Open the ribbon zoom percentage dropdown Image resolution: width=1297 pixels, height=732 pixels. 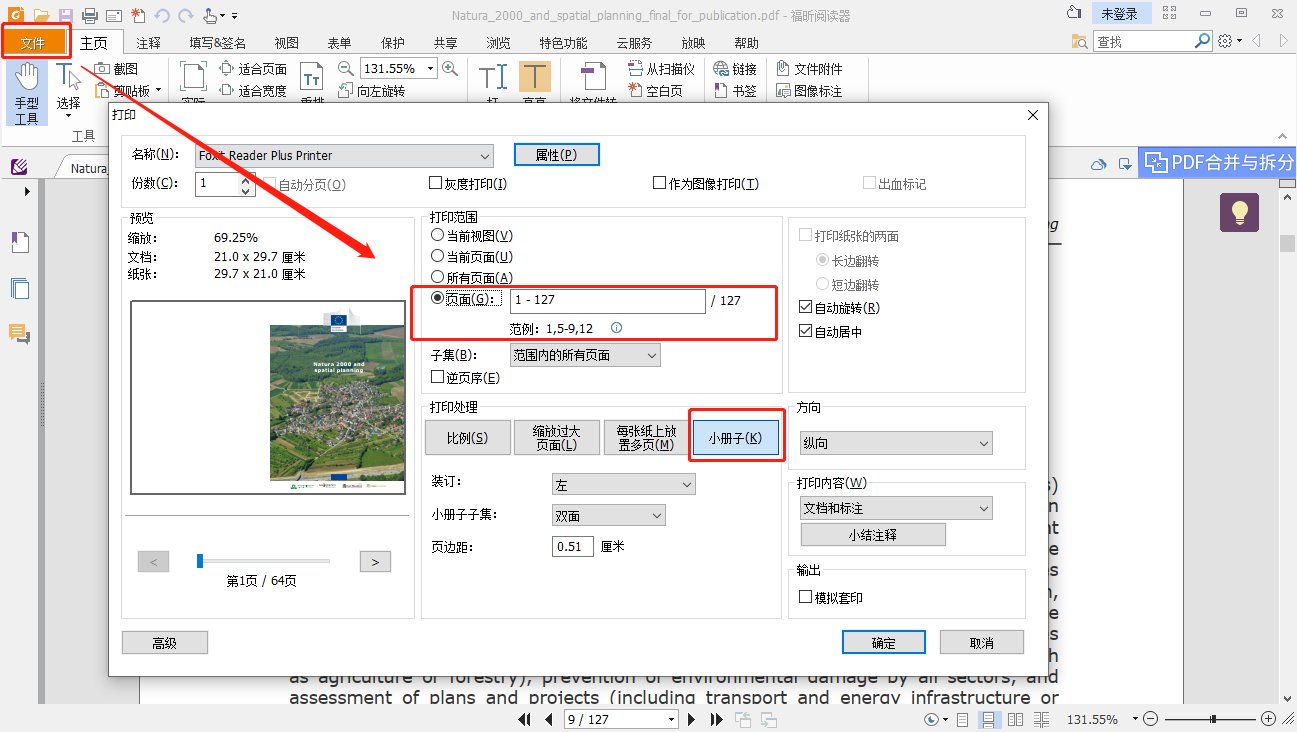click(430, 68)
